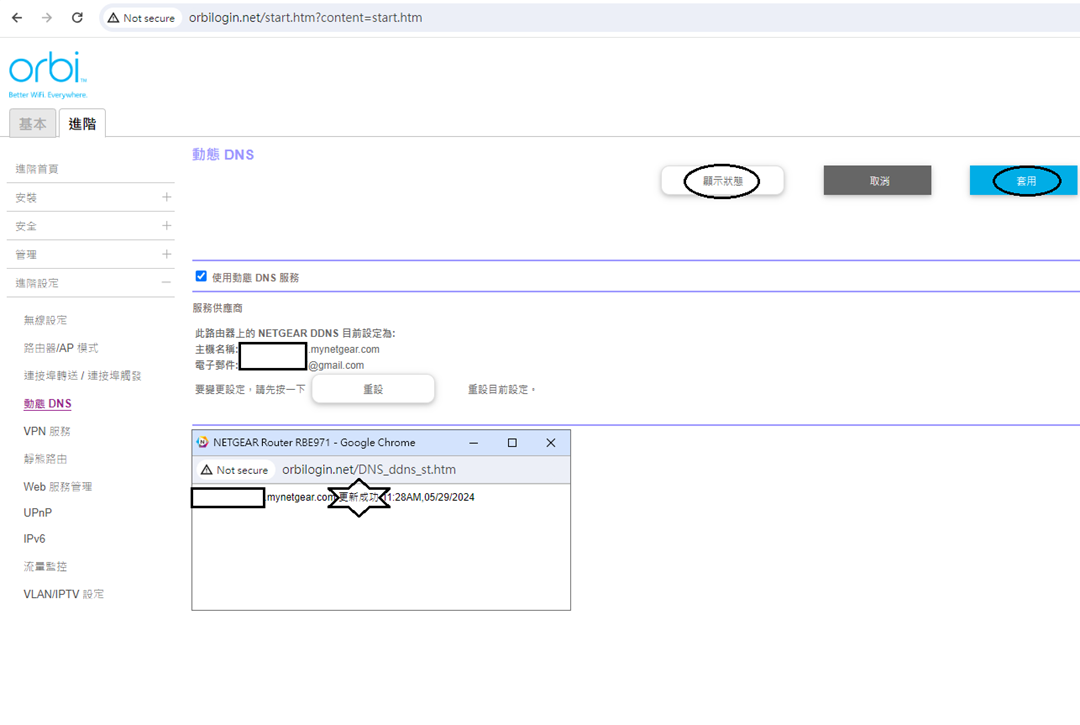Viewport: 1080px width, 725px height.
Task: Maximize the NETGEAR Router popup window
Action: point(512,442)
